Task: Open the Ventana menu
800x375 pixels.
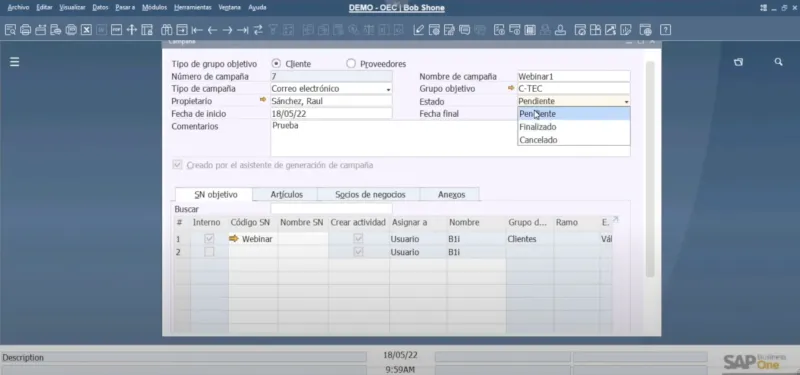Action: [230, 8]
